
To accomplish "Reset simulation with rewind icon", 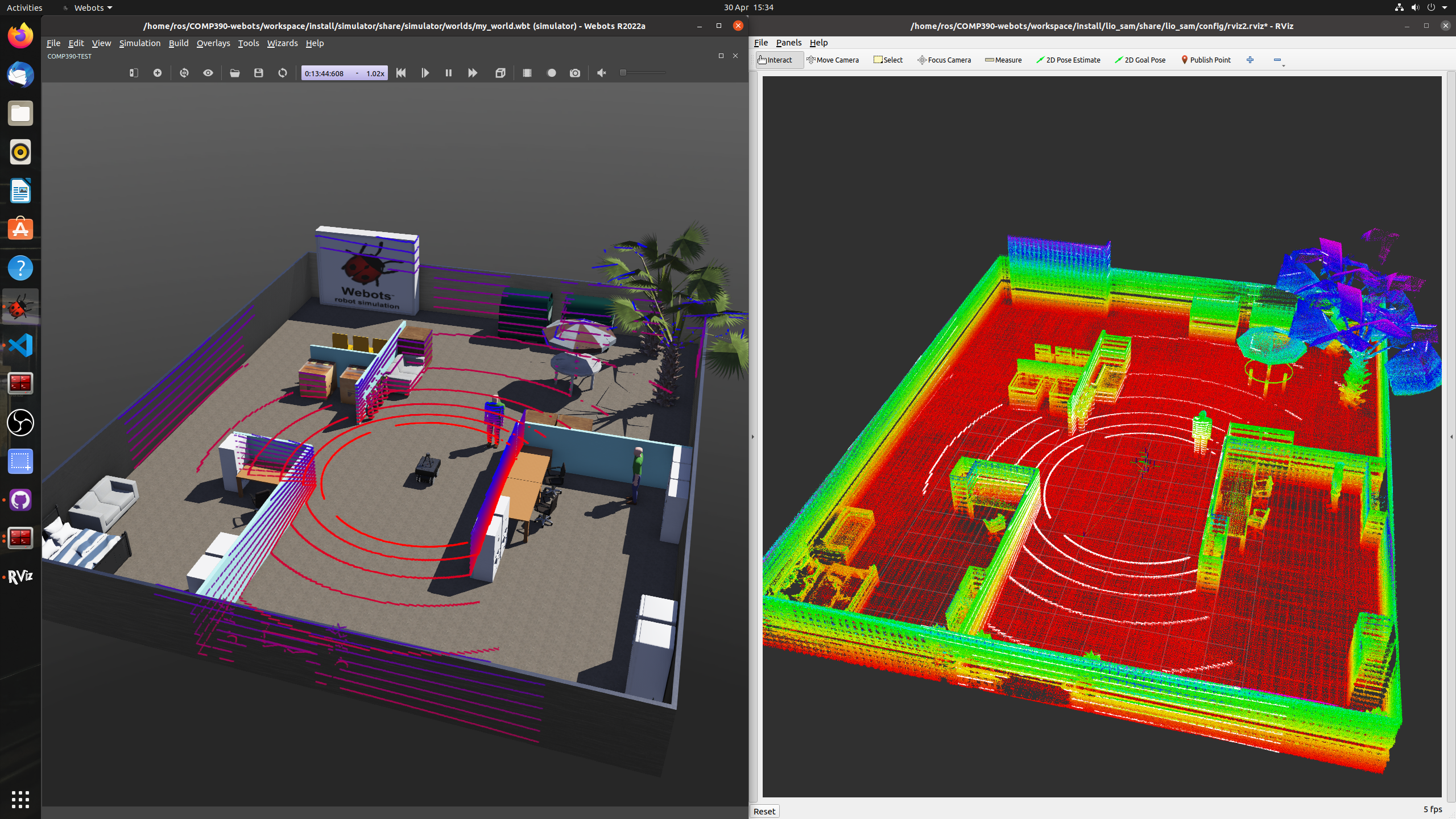I will (401, 73).
